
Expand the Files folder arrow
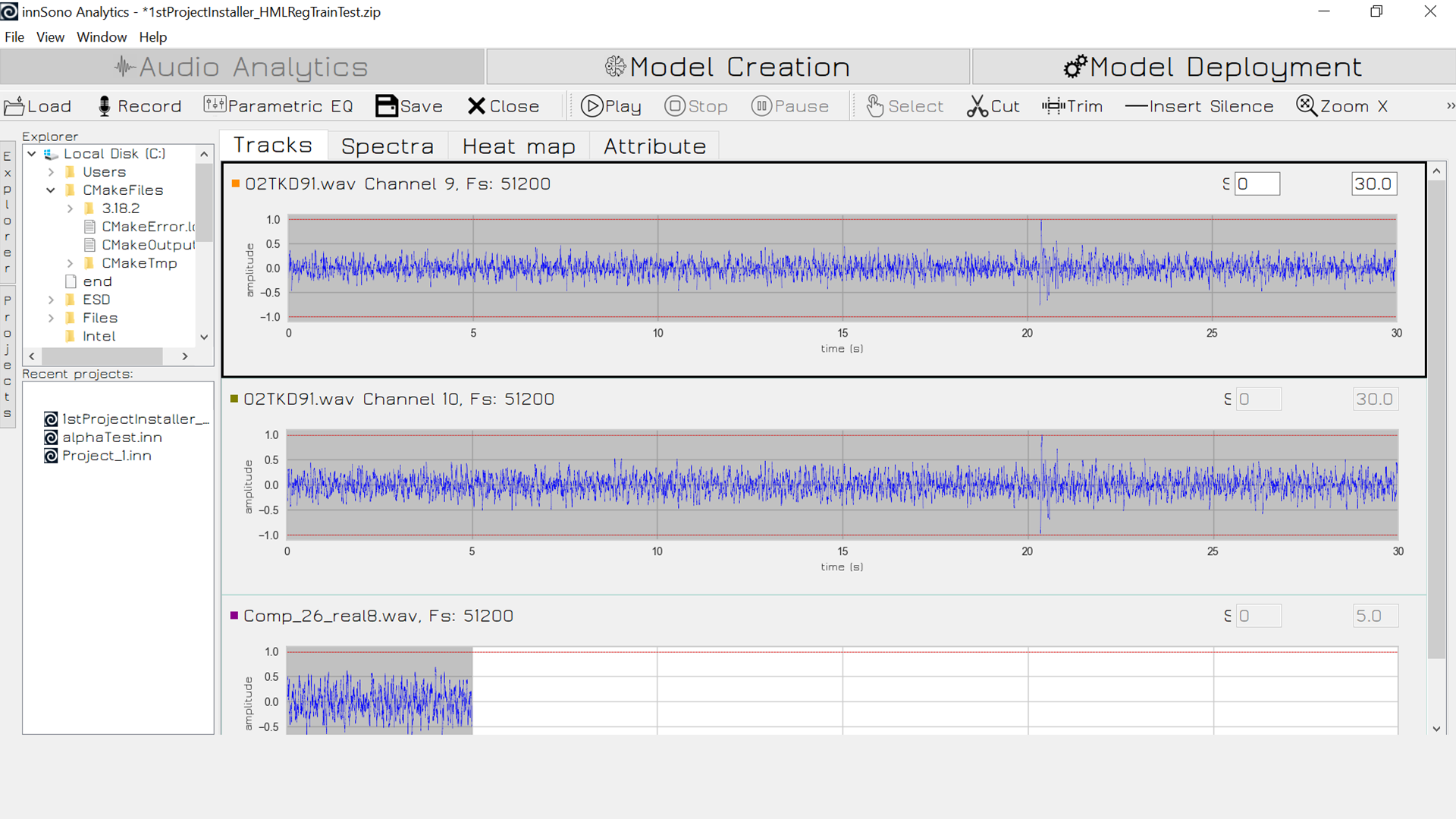click(51, 318)
